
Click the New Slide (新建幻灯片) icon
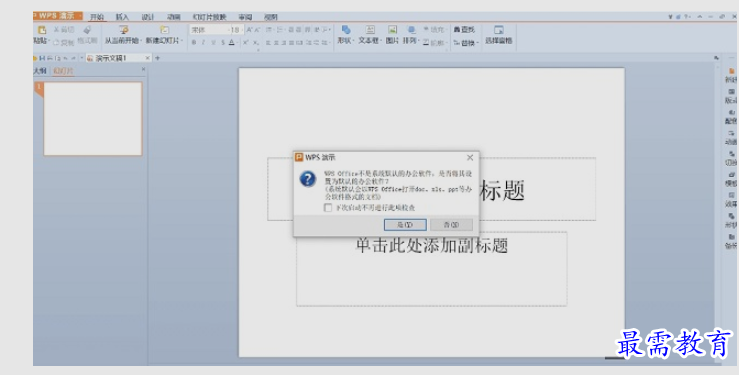coord(164,30)
